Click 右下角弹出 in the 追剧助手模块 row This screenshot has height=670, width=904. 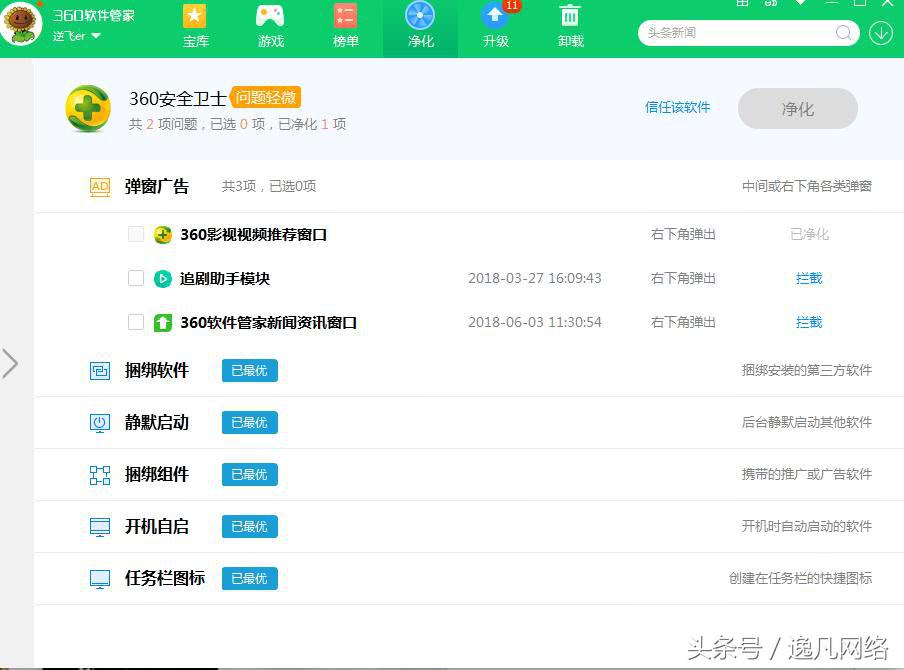point(683,278)
